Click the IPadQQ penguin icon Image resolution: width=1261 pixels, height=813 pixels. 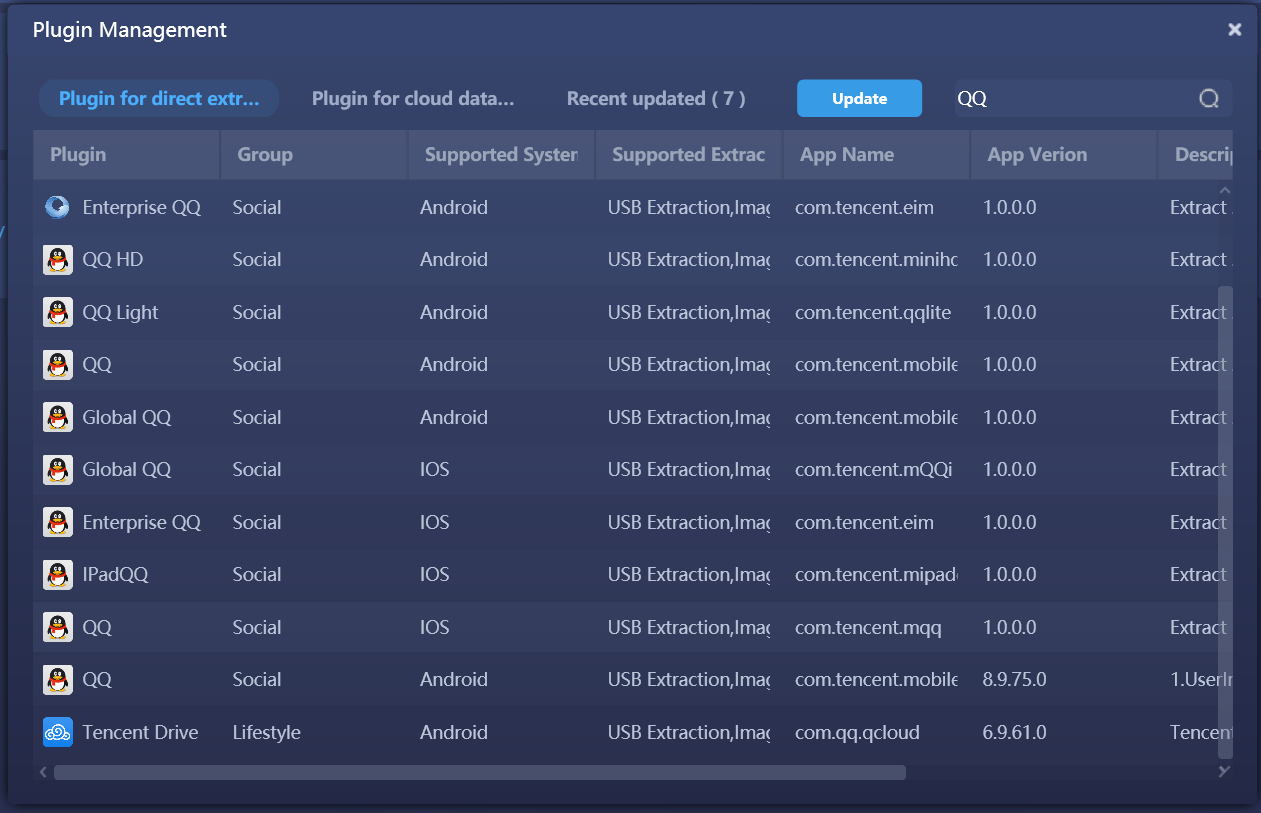pyautogui.click(x=58, y=574)
